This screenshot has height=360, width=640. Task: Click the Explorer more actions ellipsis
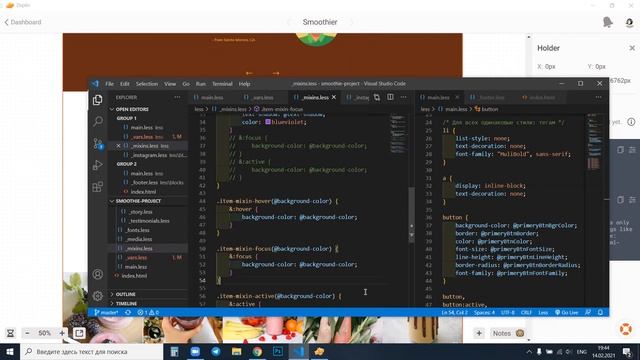177,97
